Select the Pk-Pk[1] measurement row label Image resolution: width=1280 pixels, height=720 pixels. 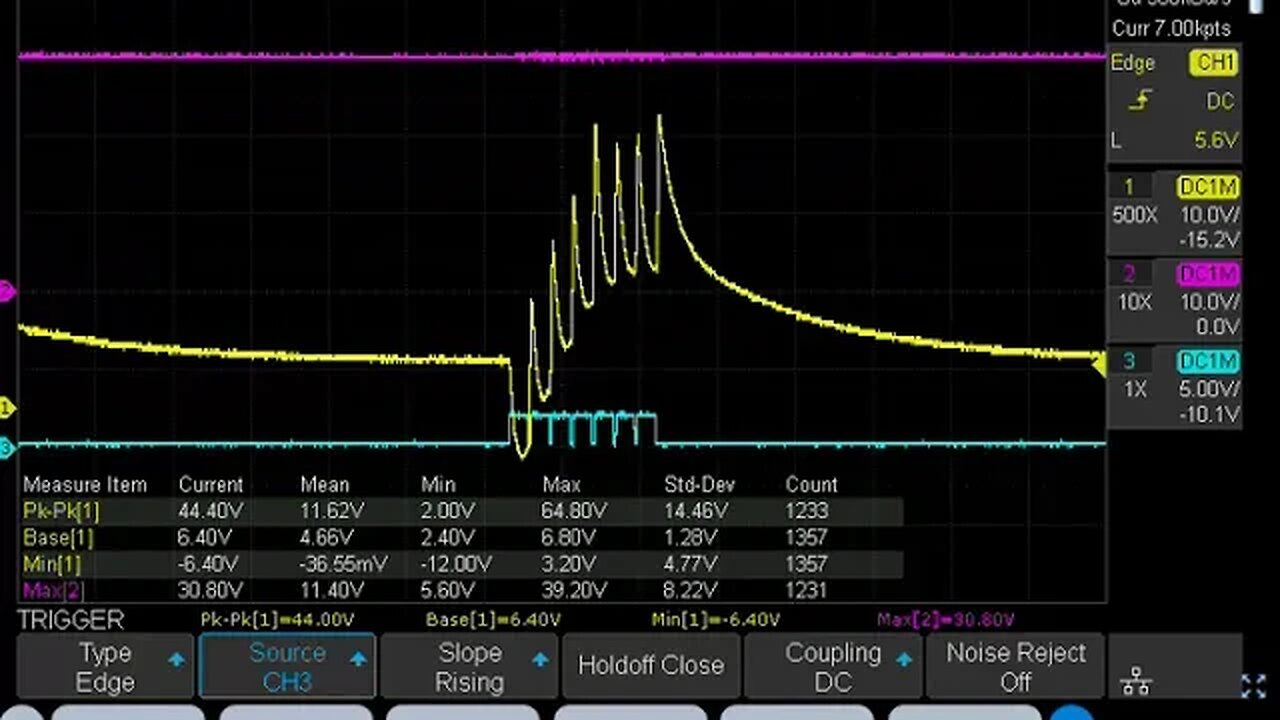pyautogui.click(x=61, y=511)
